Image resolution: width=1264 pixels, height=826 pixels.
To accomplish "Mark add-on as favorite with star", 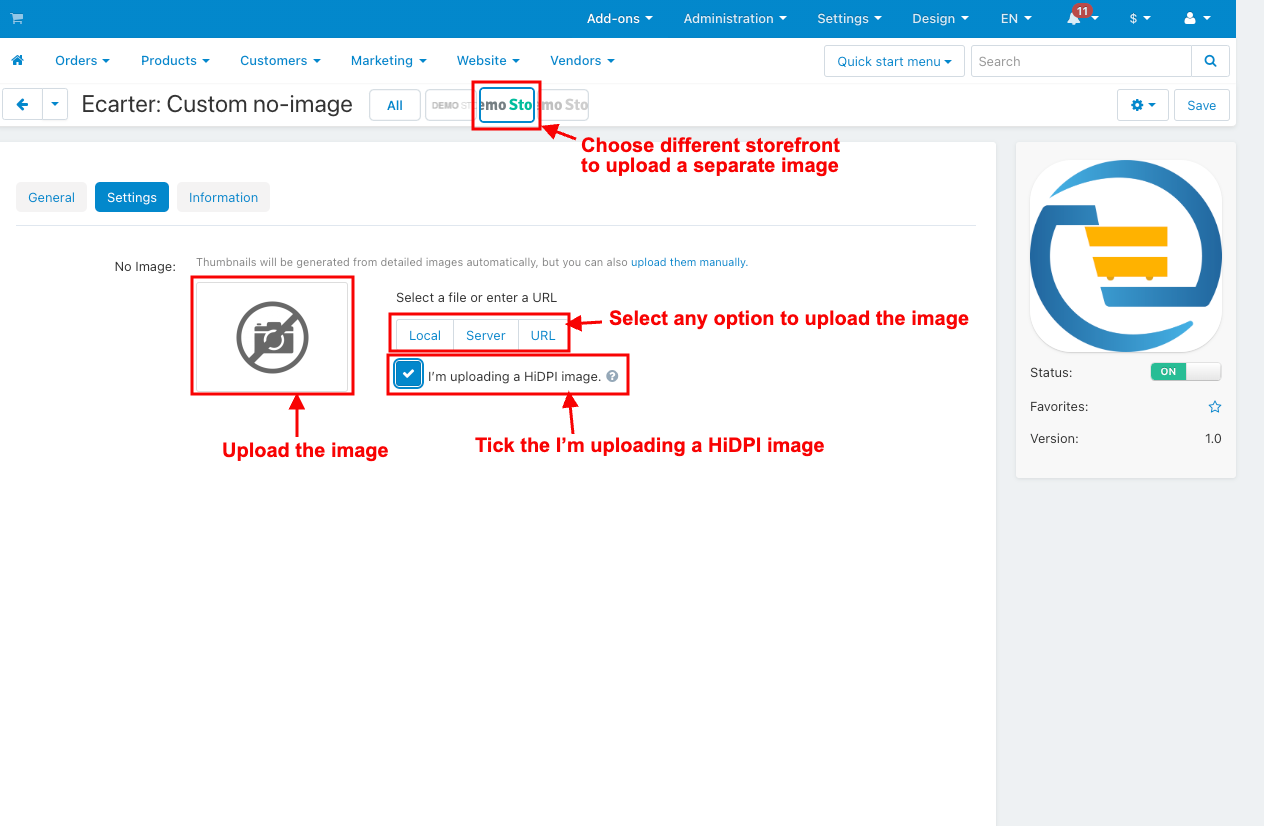I will (x=1214, y=407).
